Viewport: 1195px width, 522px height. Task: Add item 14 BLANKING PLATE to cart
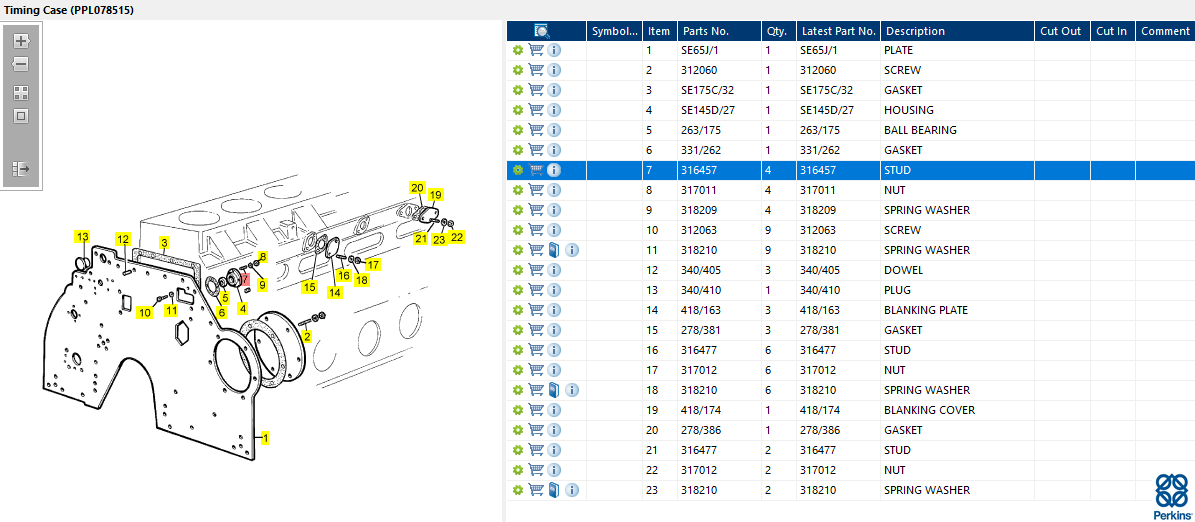[536, 310]
